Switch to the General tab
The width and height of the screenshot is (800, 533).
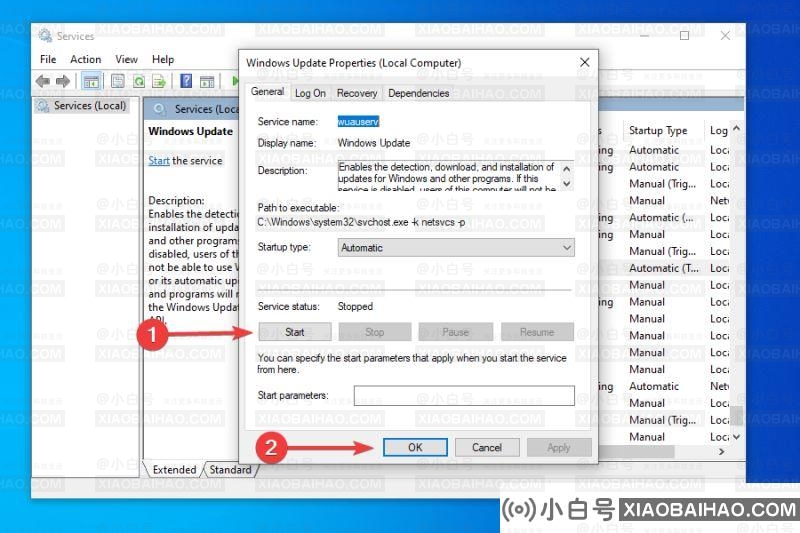coord(267,91)
